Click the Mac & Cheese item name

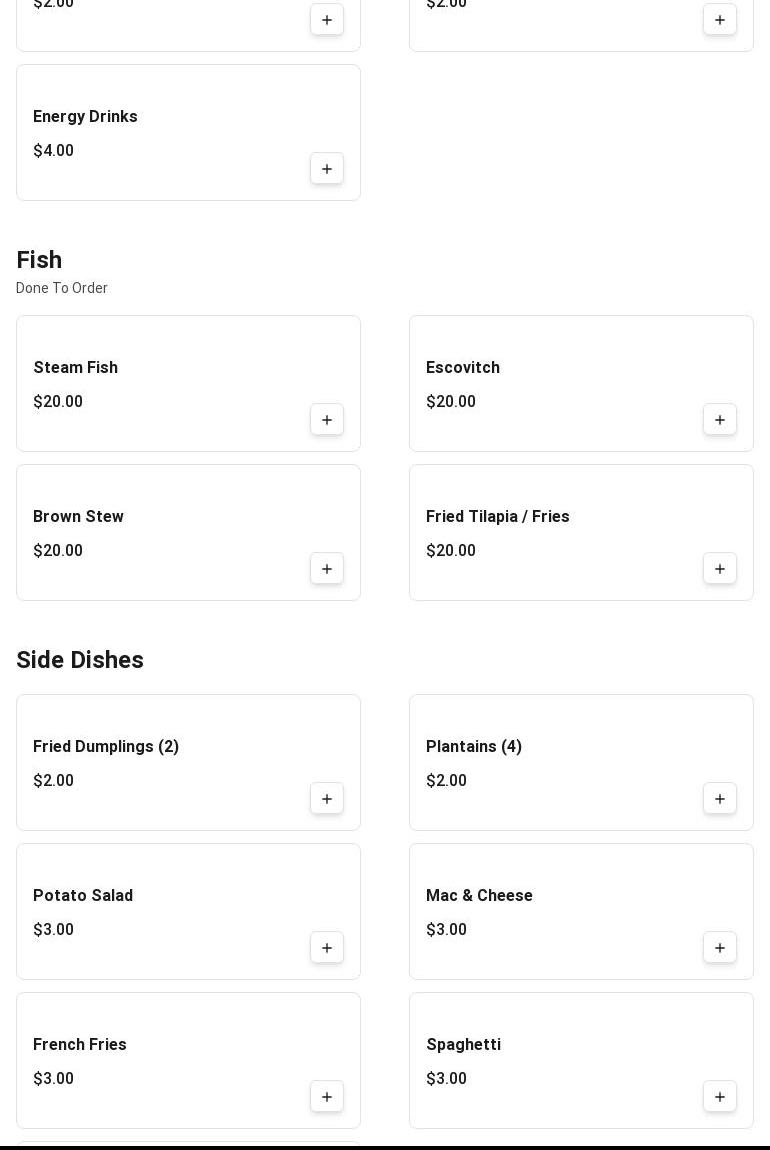click(479, 896)
